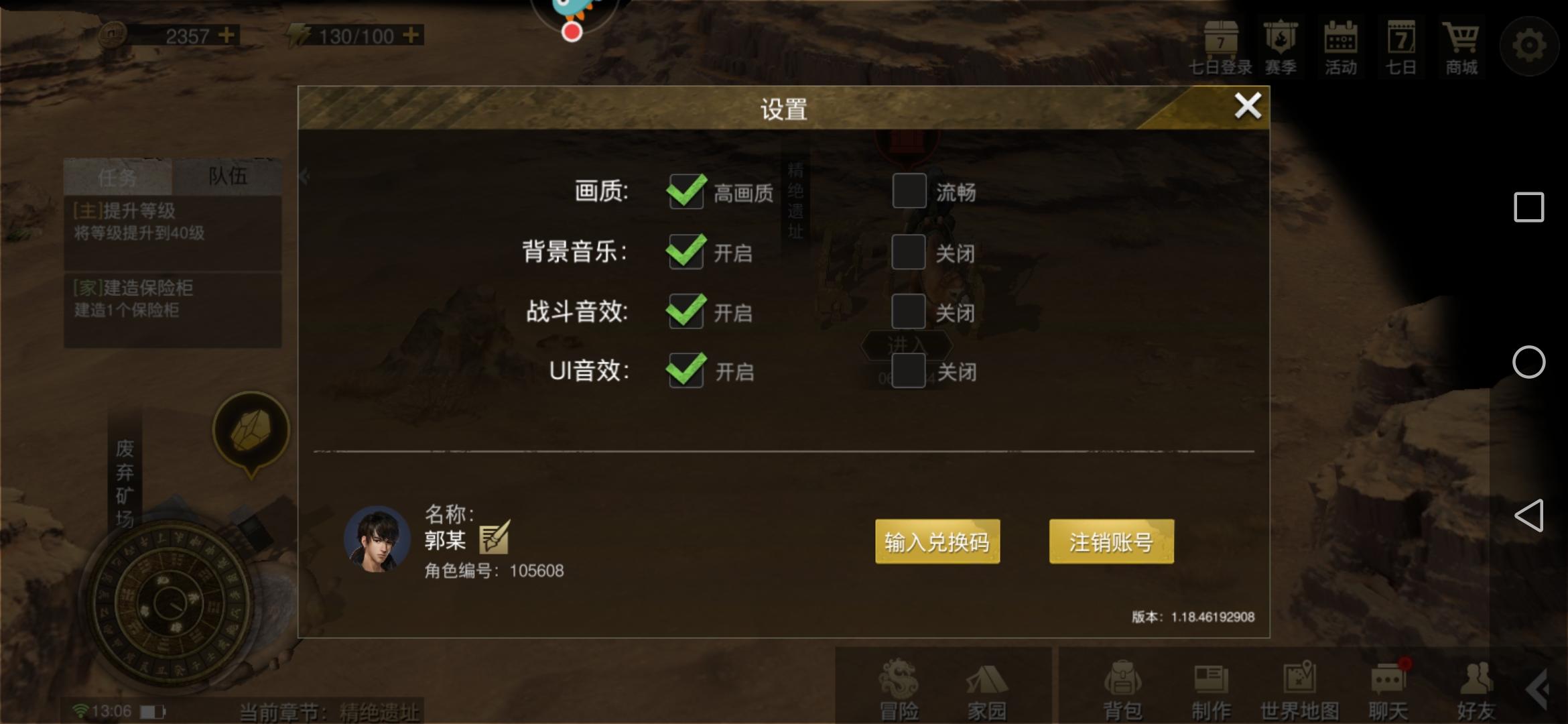Turn off background music with 关闭 checkbox
This screenshot has width=1568, height=724.
908,251
